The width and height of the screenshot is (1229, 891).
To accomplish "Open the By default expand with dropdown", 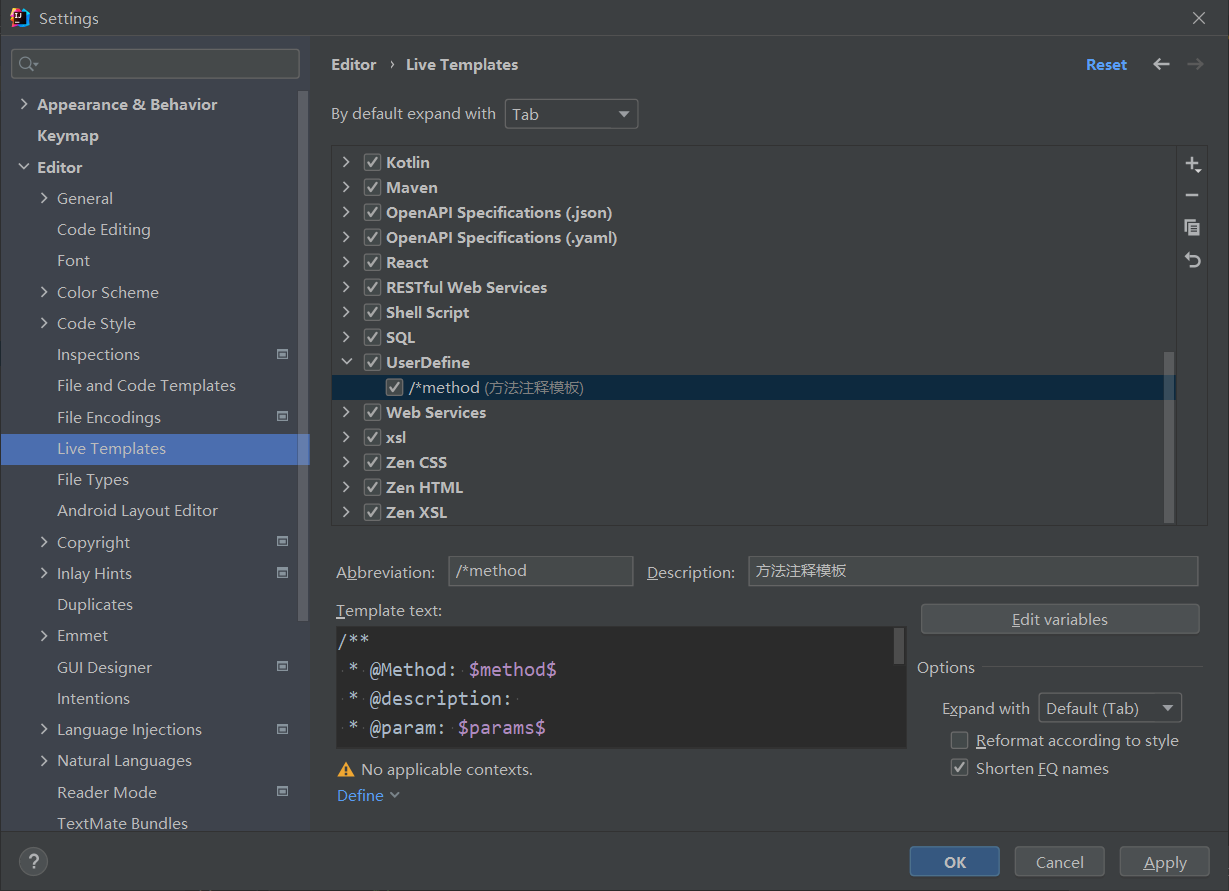I will click(571, 114).
